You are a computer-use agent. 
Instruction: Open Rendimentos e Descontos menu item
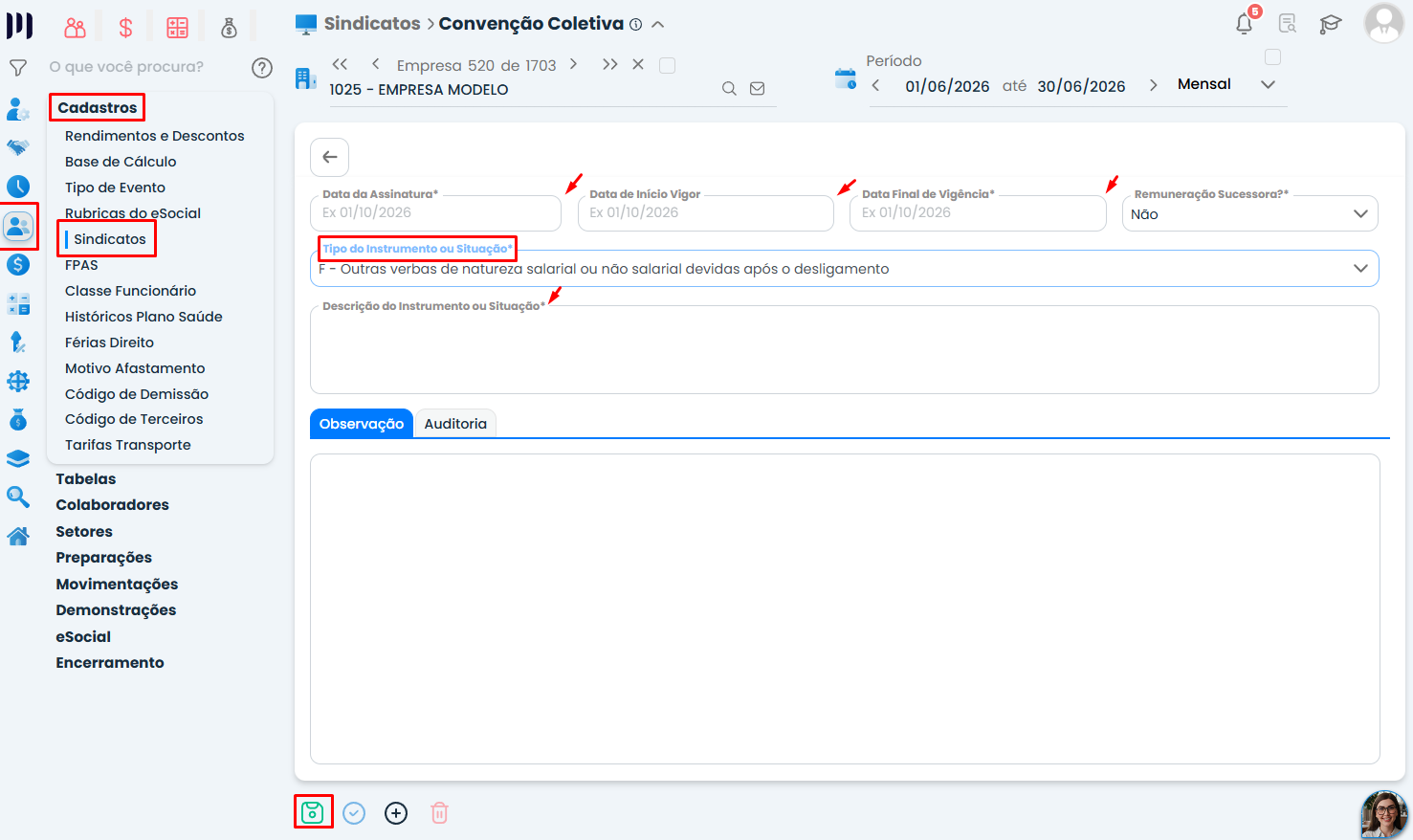pos(155,136)
